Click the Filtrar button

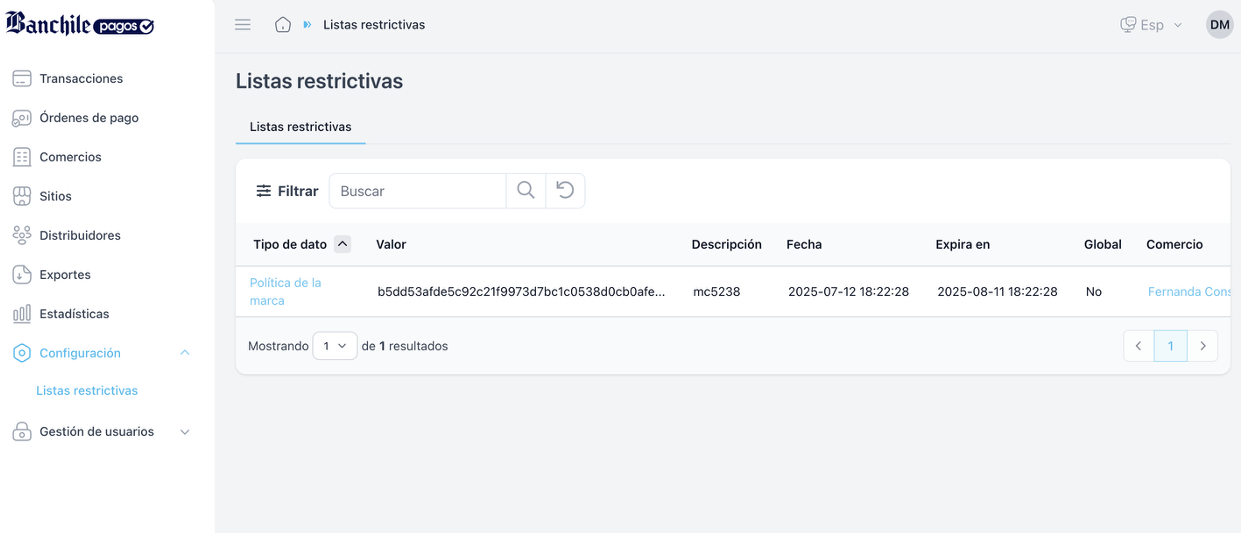tap(287, 191)
